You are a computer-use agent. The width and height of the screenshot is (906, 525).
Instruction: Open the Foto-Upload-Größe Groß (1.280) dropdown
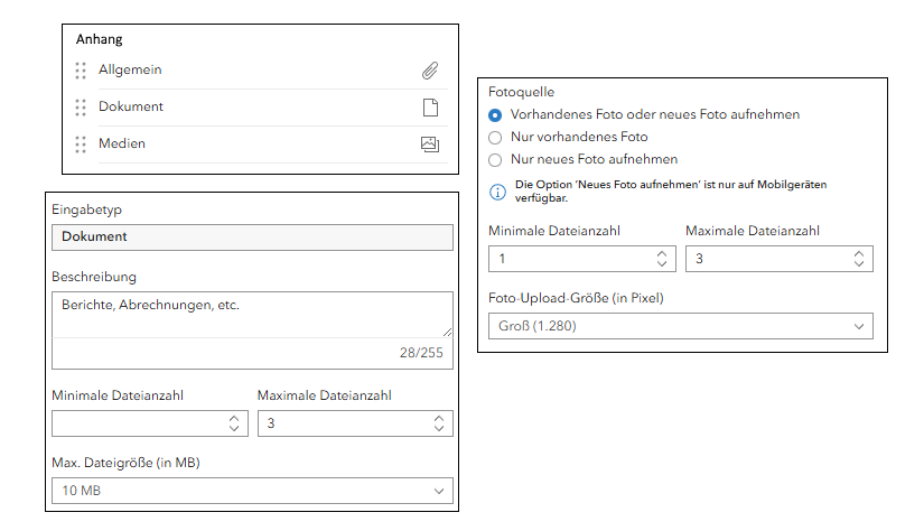[x=681, y=326]
